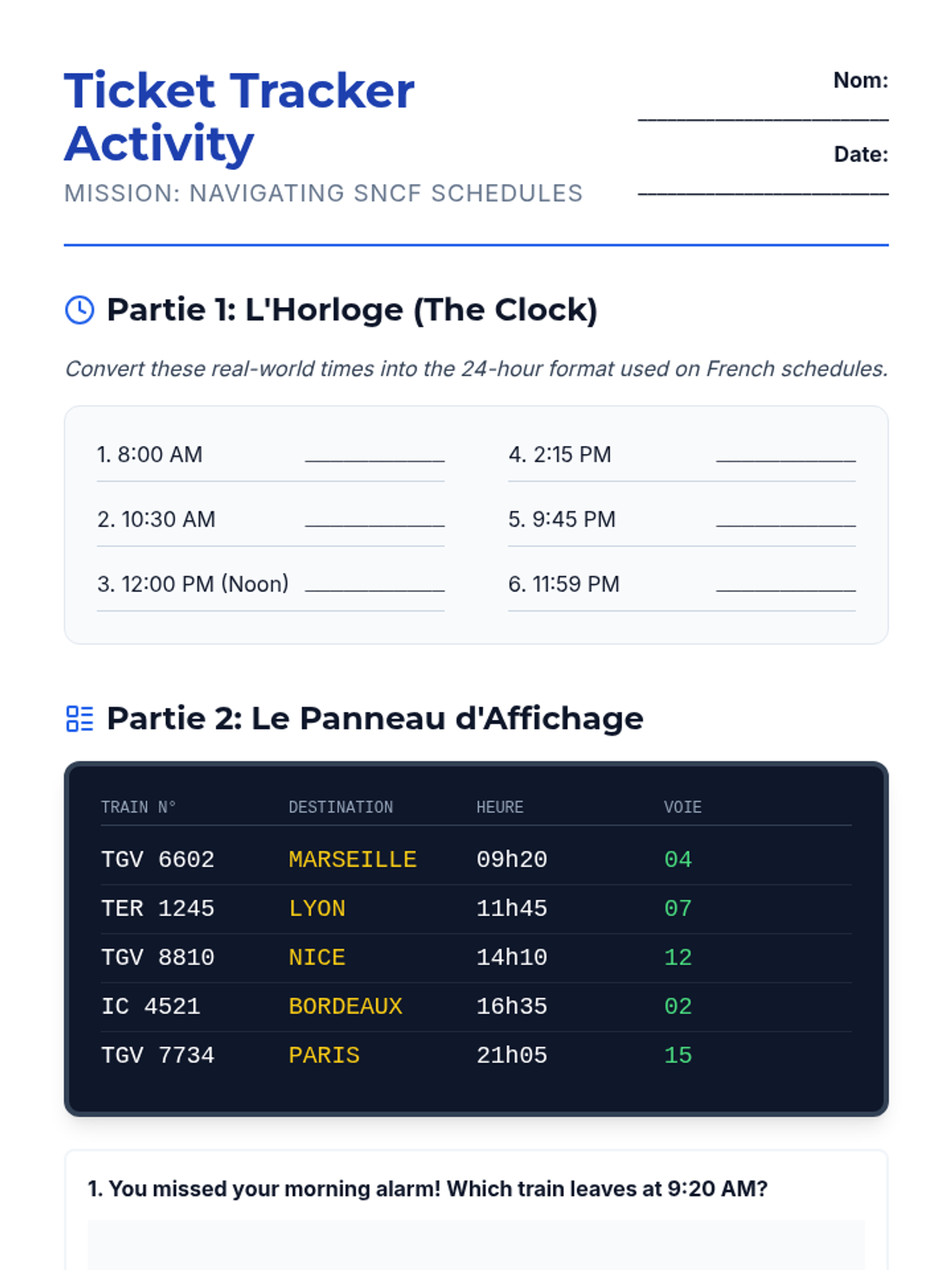Click the answer box under question 1
This screenshot has height=1270, width=952.
click(476, 1245)
